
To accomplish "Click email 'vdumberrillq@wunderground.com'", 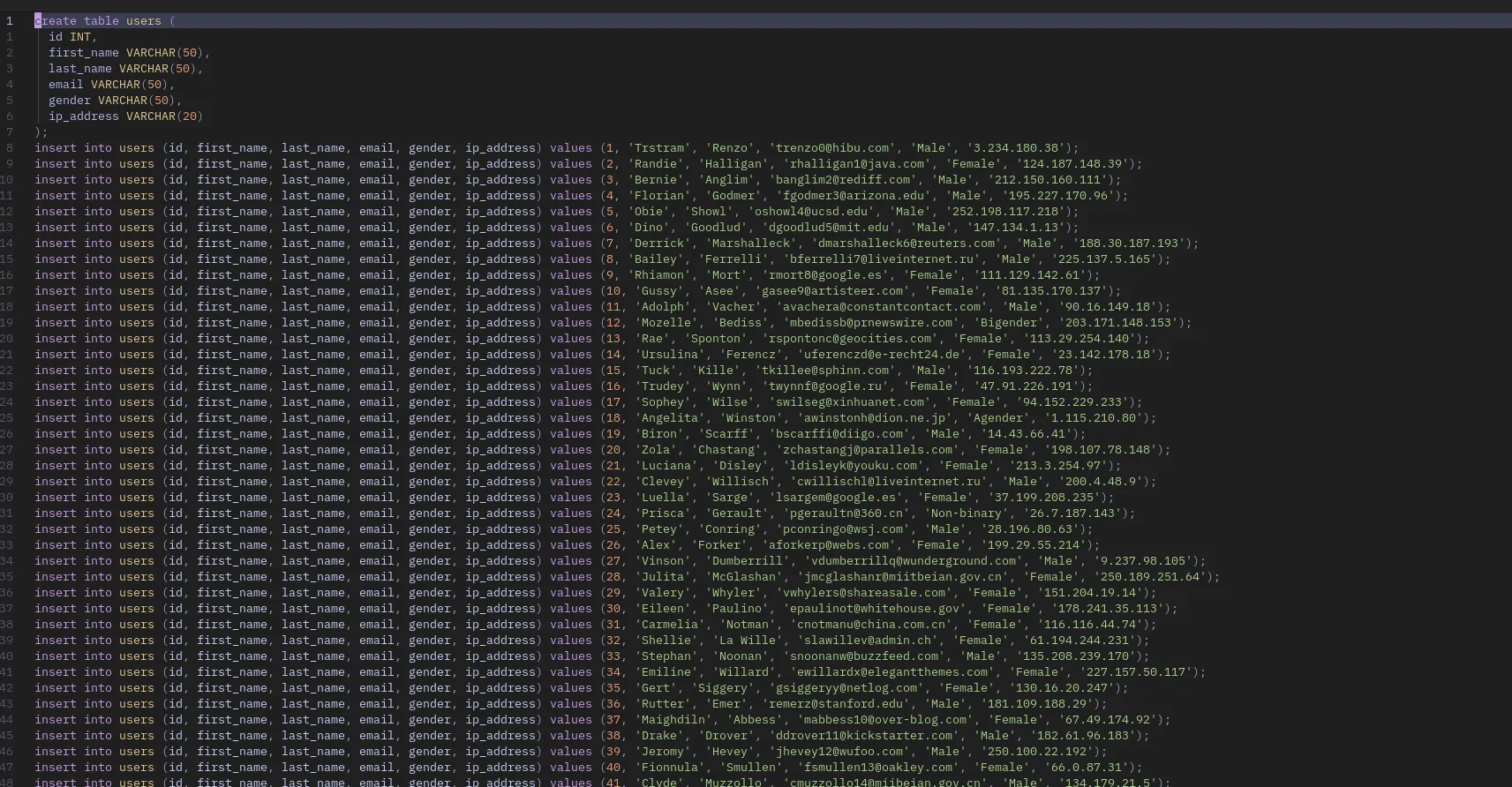I will [x=914, y=560].
